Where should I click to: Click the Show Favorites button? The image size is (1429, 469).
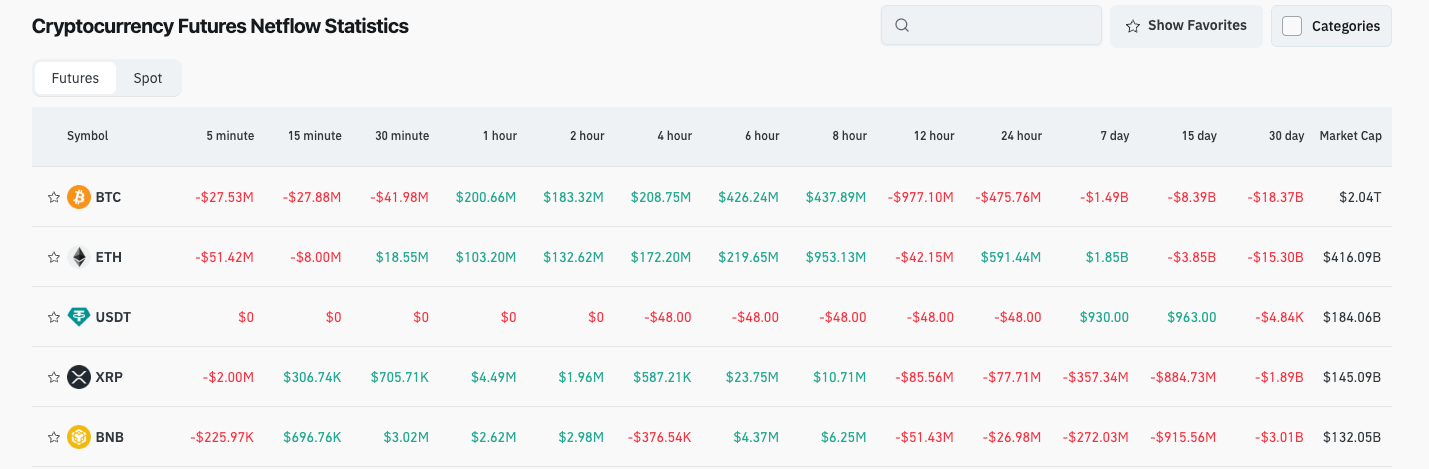pos(1186,26)
